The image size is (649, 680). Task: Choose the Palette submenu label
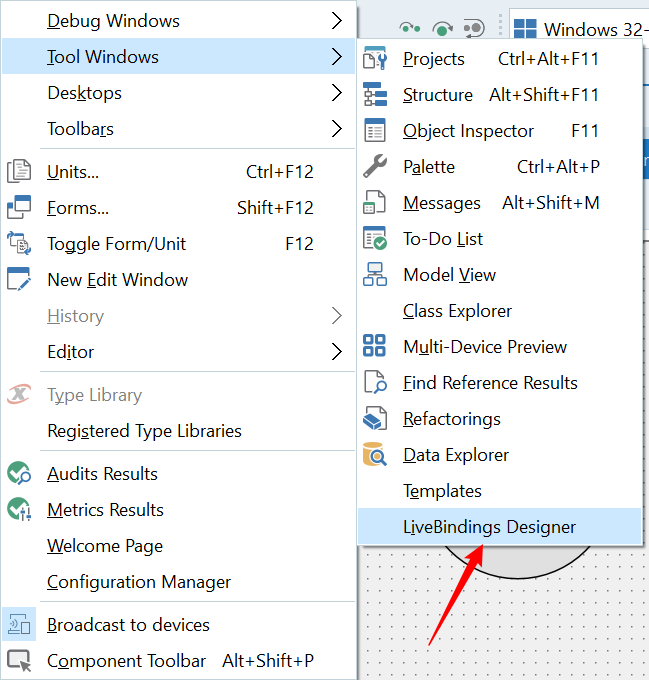(429, 167)
